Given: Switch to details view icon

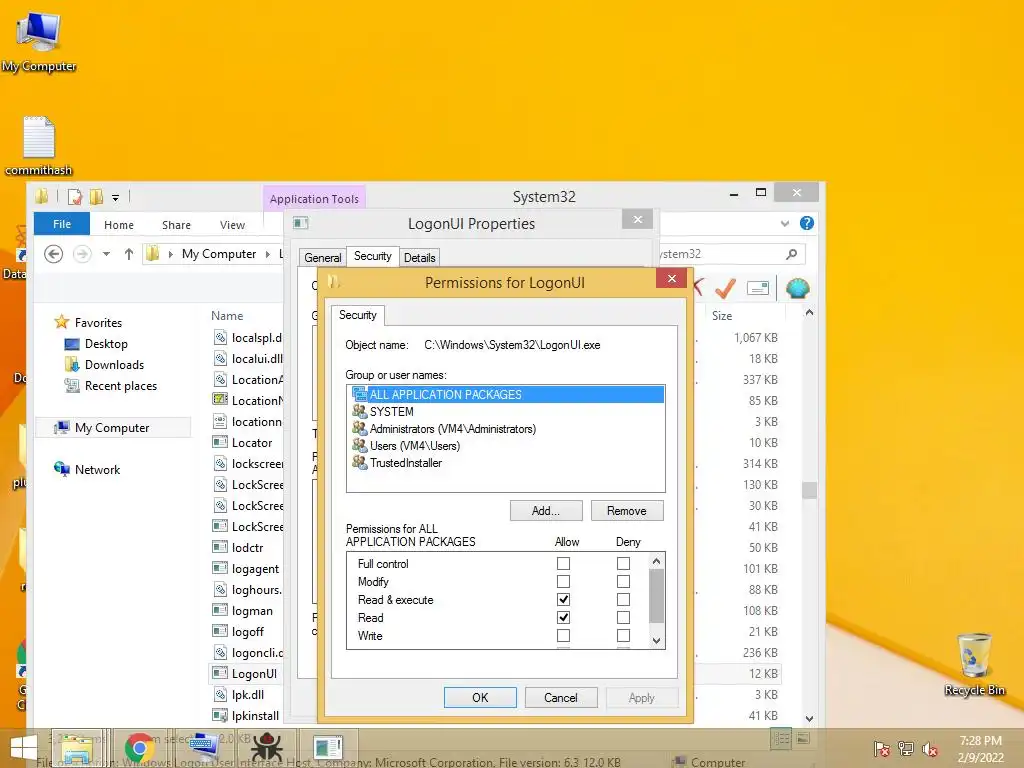Looking at the screenshot, I should click(x=781, y=739).
